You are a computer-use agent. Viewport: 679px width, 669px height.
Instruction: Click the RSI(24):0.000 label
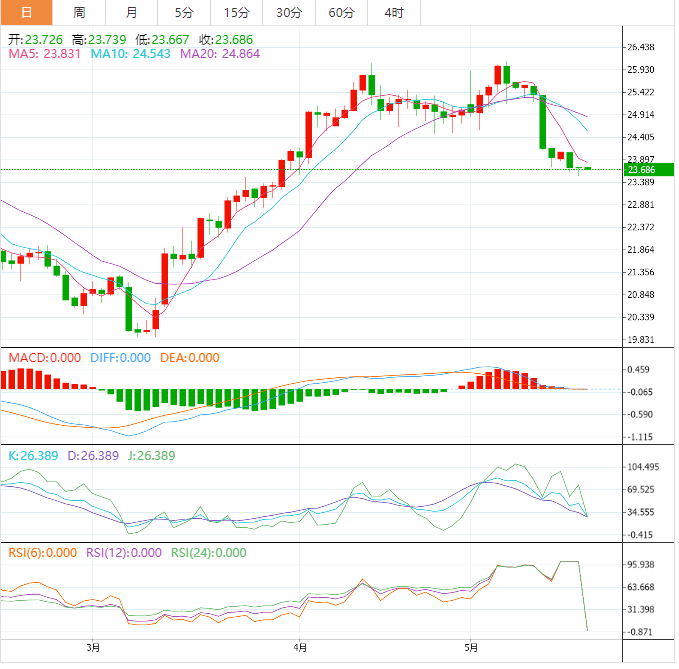click(209, 553)
